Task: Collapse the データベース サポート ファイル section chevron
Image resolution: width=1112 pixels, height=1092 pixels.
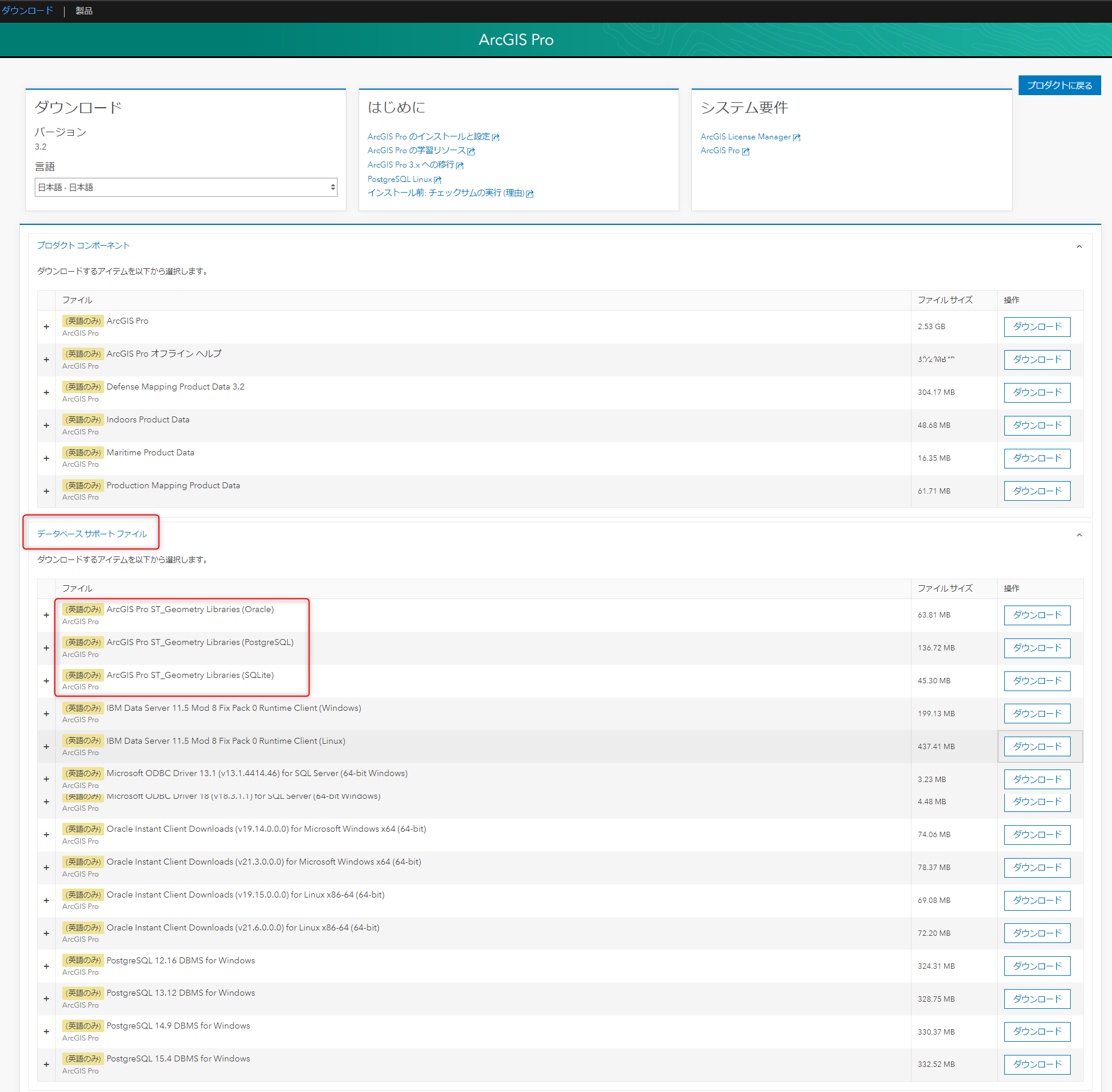Action: (1079, 535)
